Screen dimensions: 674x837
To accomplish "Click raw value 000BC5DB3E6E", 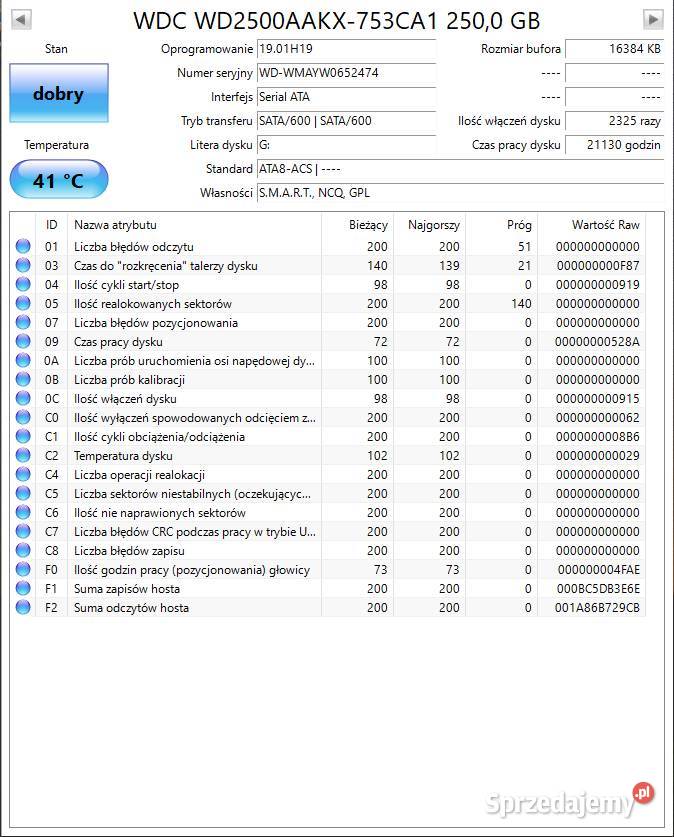I will tap(598, 588).
